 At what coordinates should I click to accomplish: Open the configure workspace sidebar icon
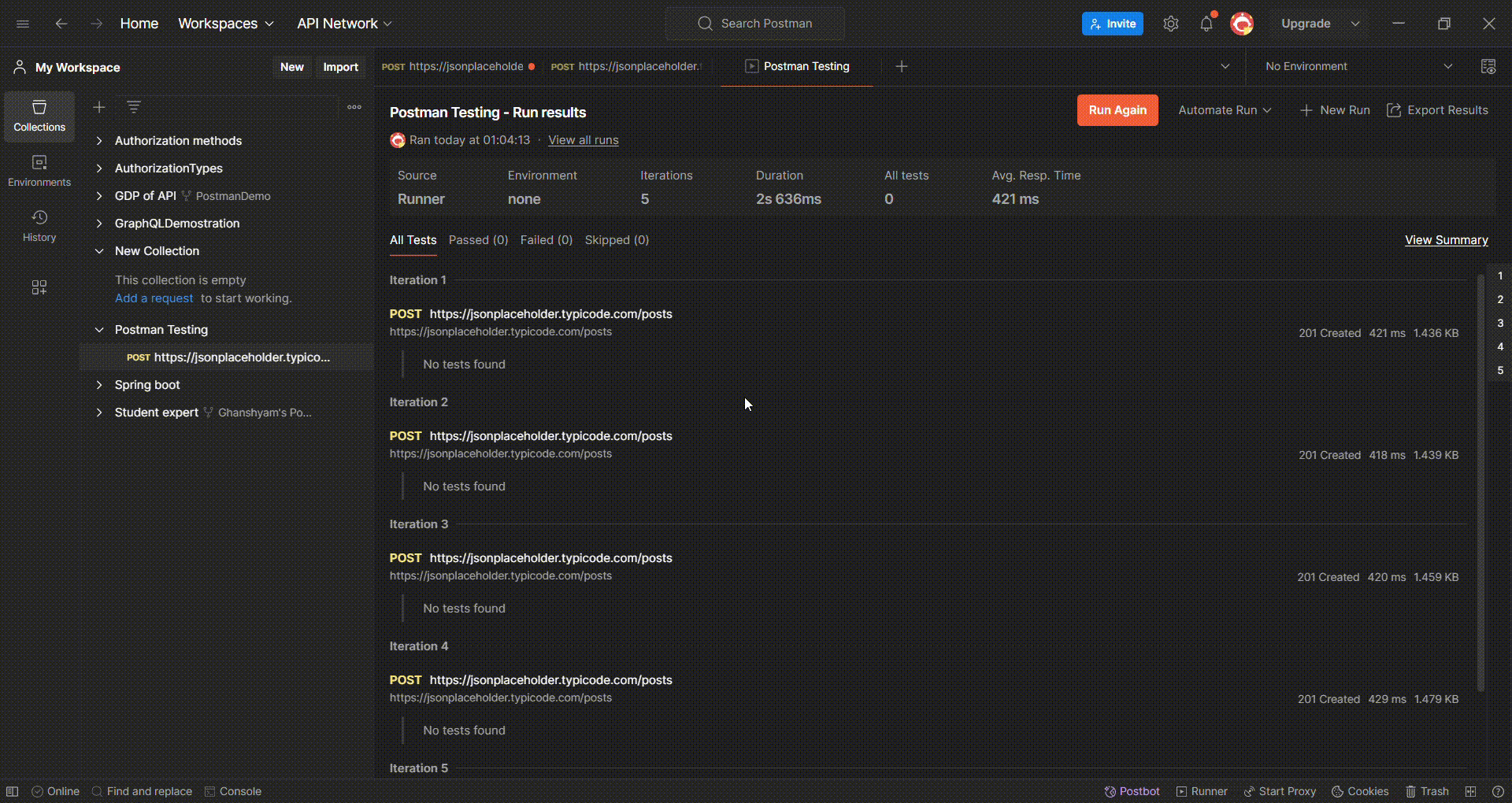tap(39, 287)
